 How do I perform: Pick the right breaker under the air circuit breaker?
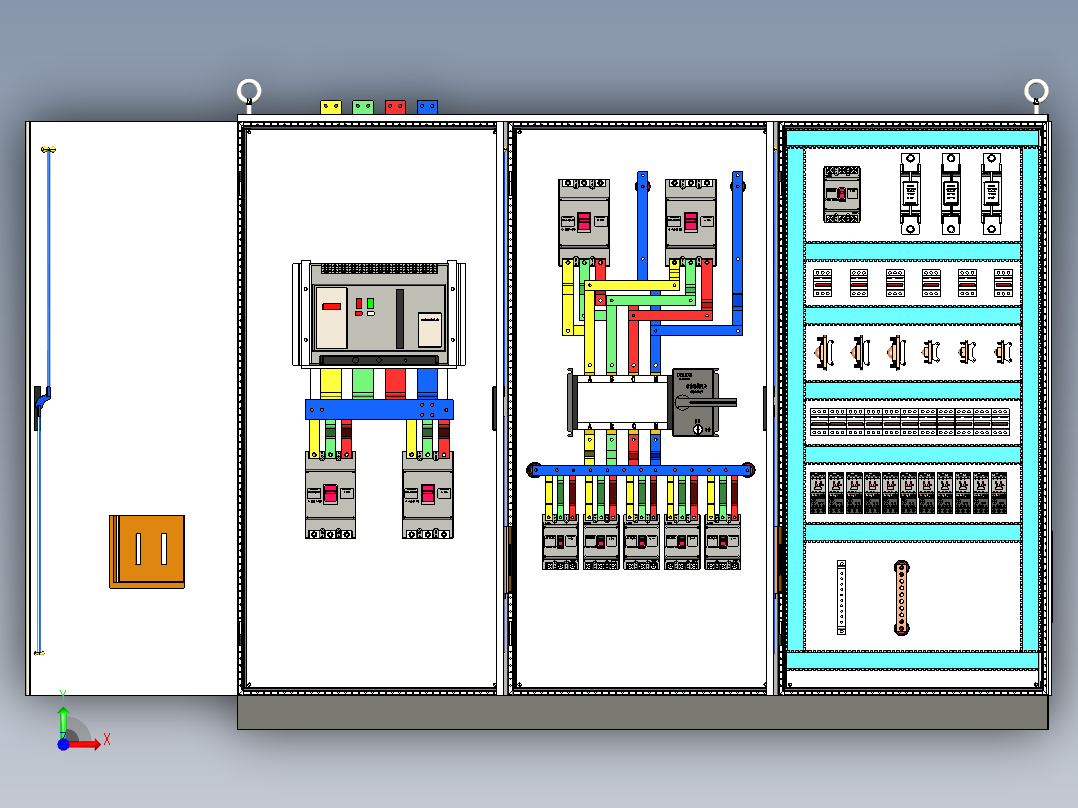428,495
